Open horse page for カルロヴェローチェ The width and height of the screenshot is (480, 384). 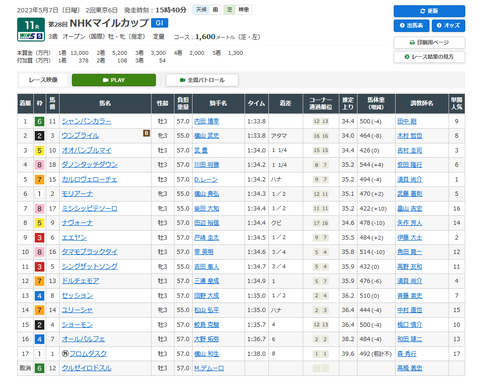tap(90, 179)
